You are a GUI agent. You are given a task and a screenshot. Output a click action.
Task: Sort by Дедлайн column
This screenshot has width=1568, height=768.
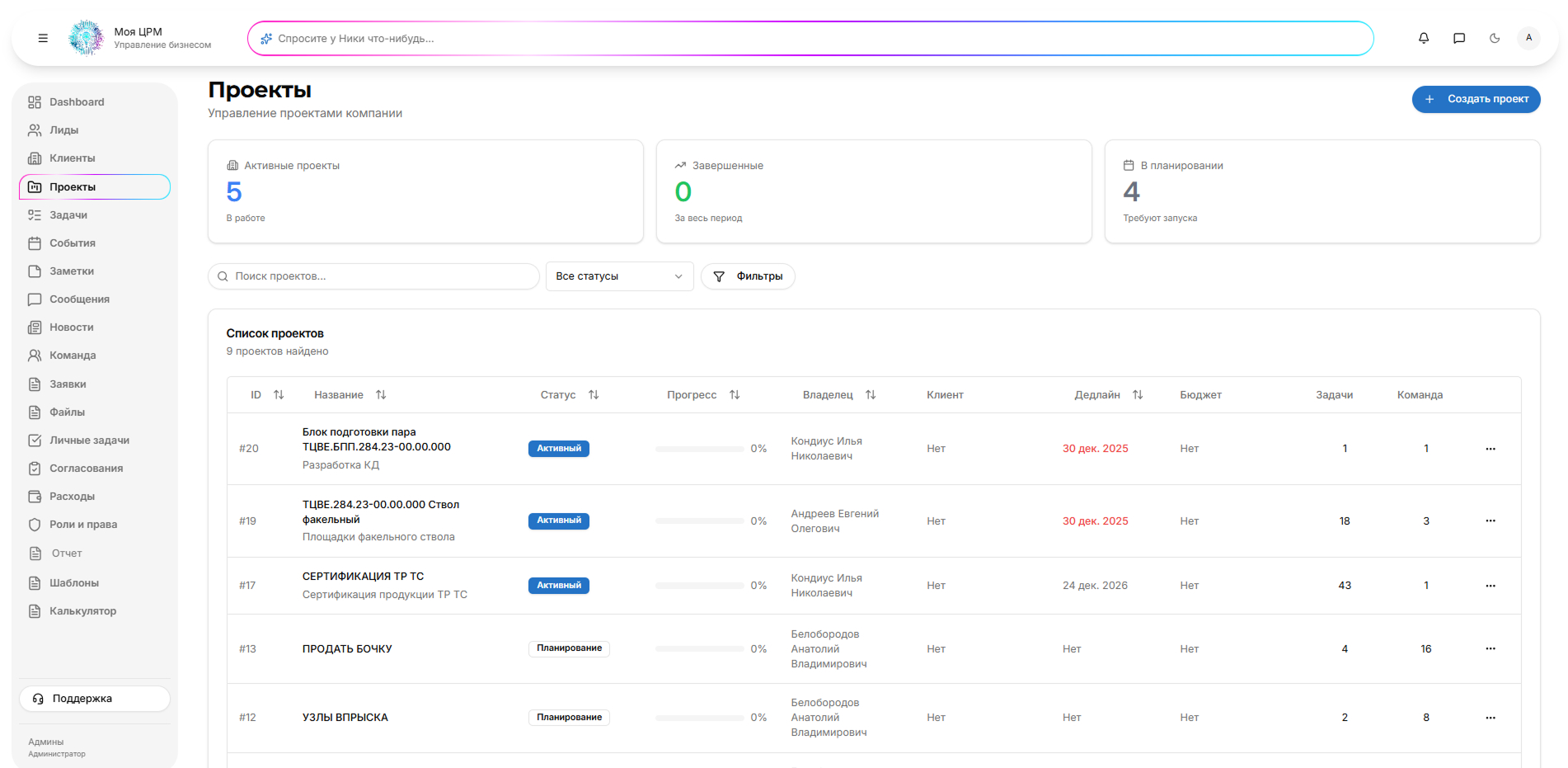[1137, 395]
